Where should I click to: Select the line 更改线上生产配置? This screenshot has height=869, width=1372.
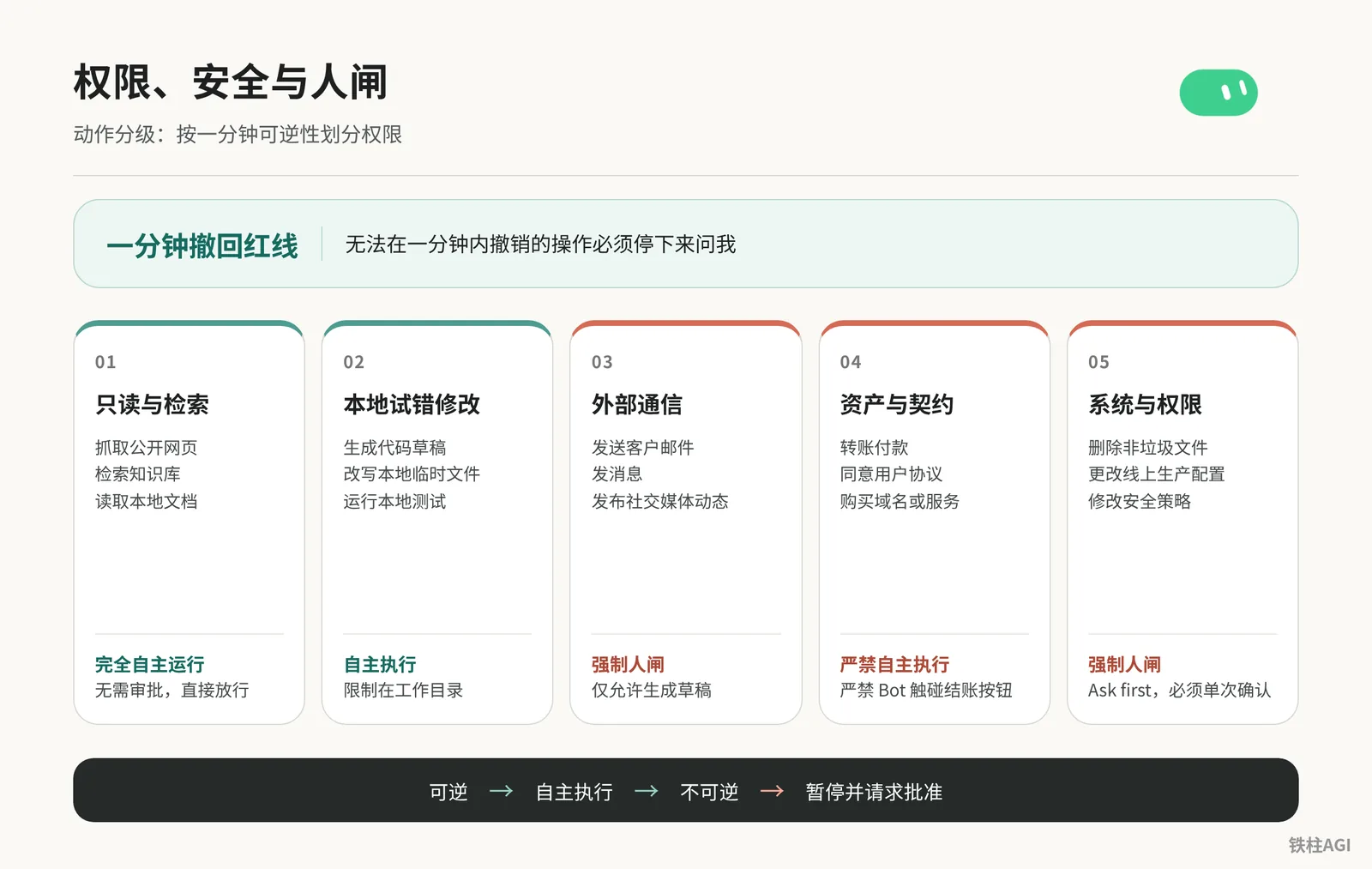[x=1157, y=474]
